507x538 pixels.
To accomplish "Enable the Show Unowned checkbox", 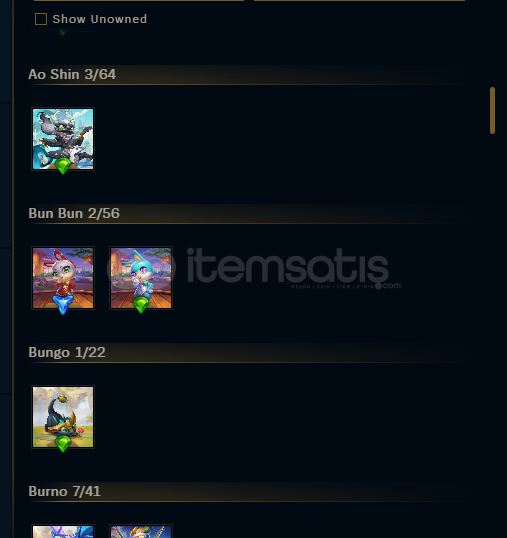I will click(x=41, y=19).
